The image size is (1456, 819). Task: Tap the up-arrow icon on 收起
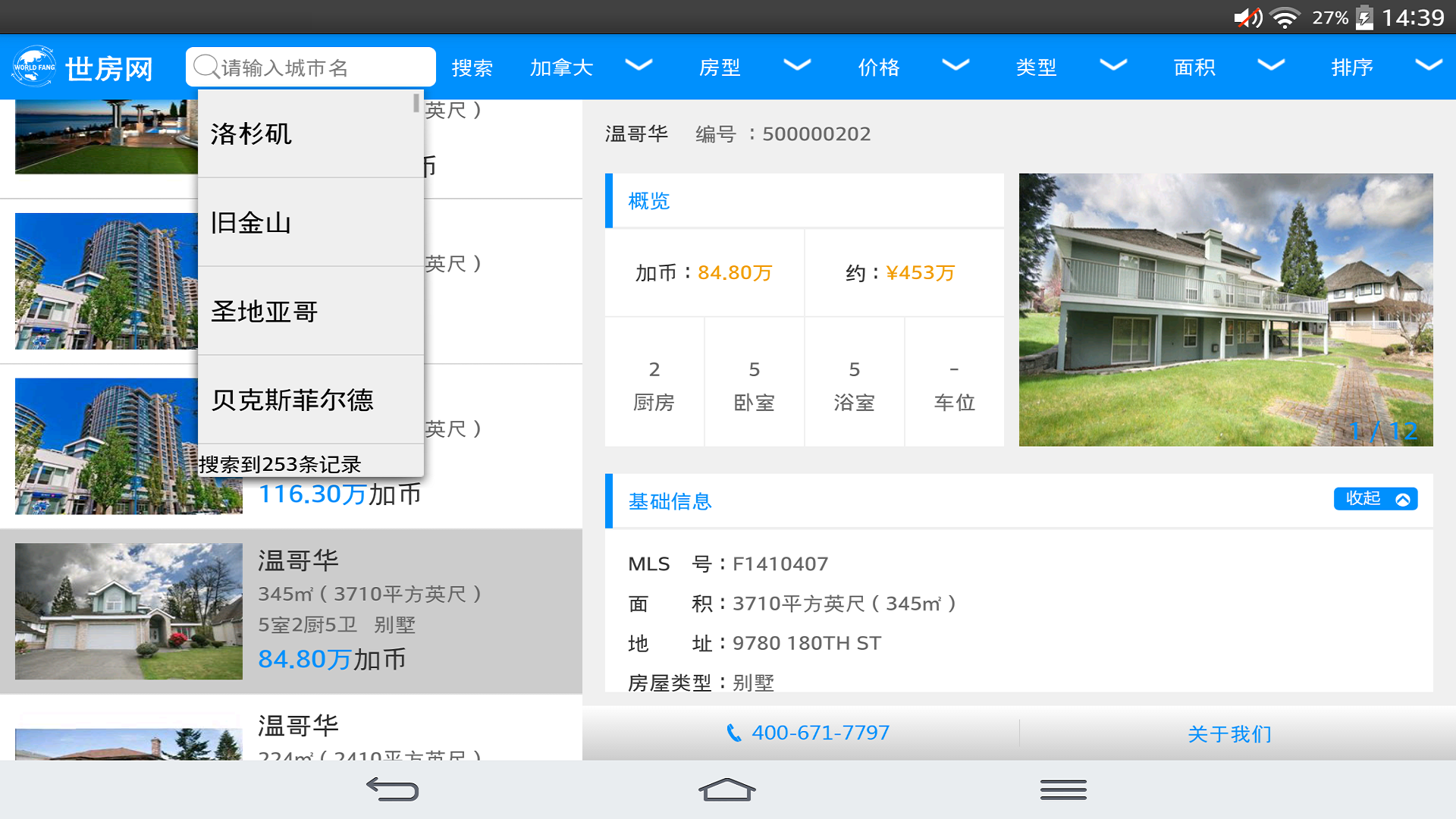pyautogui.click(x=1403, y=499)
